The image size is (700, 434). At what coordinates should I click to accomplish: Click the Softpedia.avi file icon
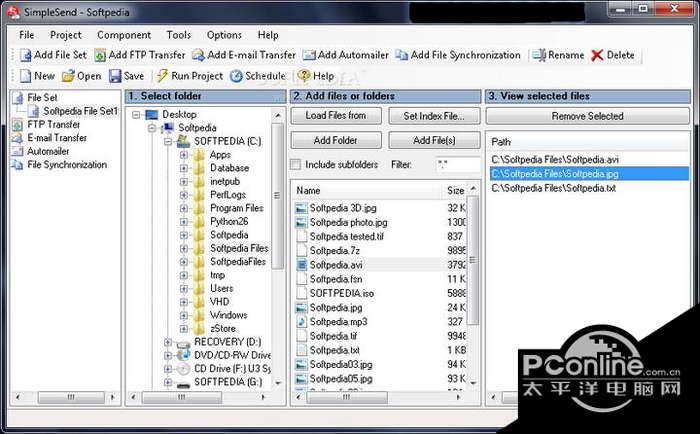pos(302,265)
